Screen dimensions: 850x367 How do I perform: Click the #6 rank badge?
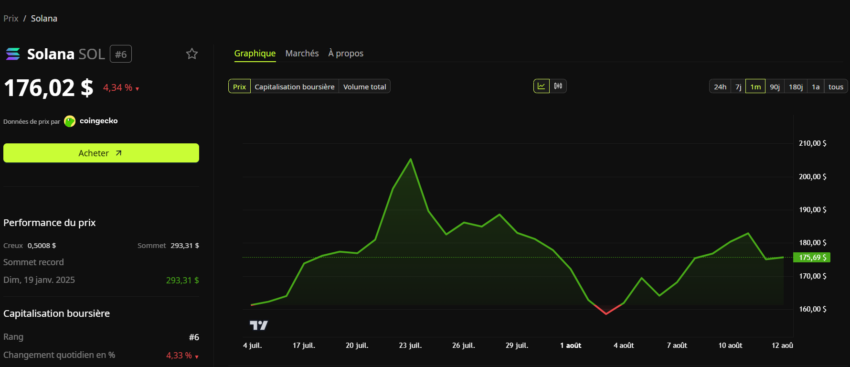[x=121, y=54]
